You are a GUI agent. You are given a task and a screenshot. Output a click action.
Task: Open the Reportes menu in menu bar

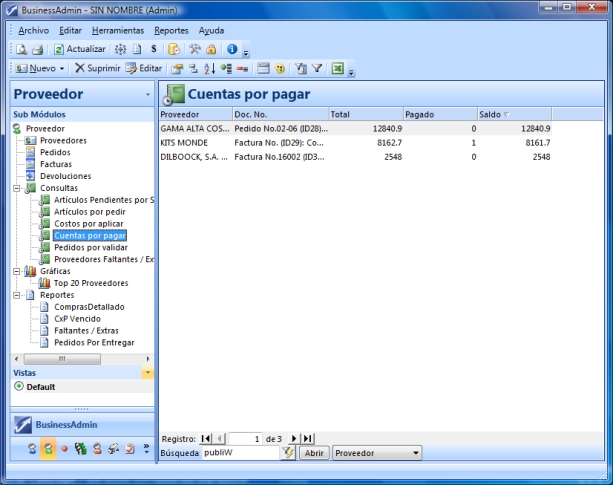tap(171, 31)
